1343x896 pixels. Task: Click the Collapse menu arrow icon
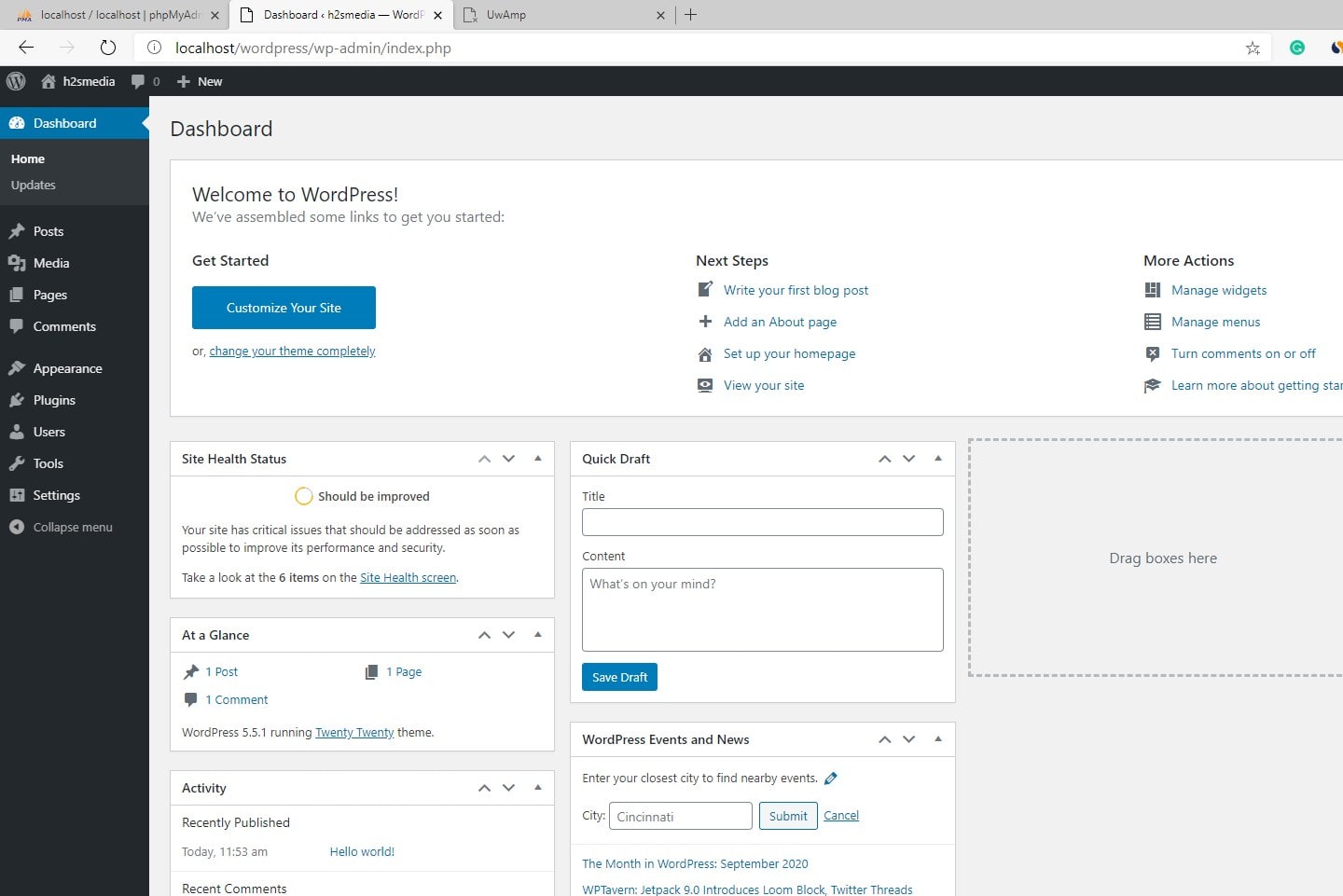(x=17, y=527)
